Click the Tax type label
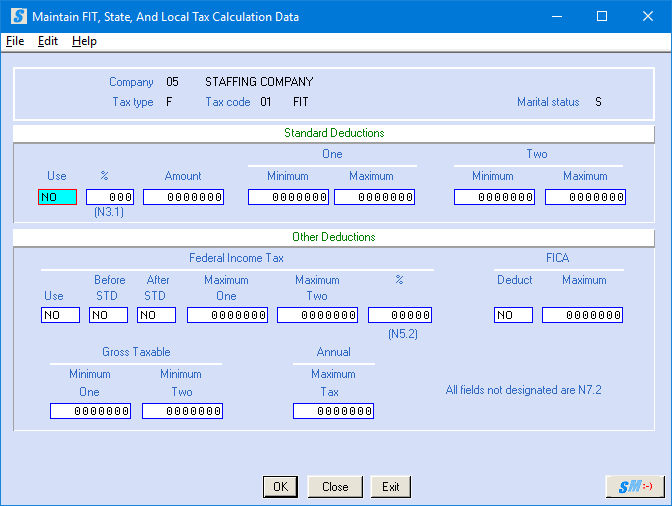672x506 pixels. (133, 102)
